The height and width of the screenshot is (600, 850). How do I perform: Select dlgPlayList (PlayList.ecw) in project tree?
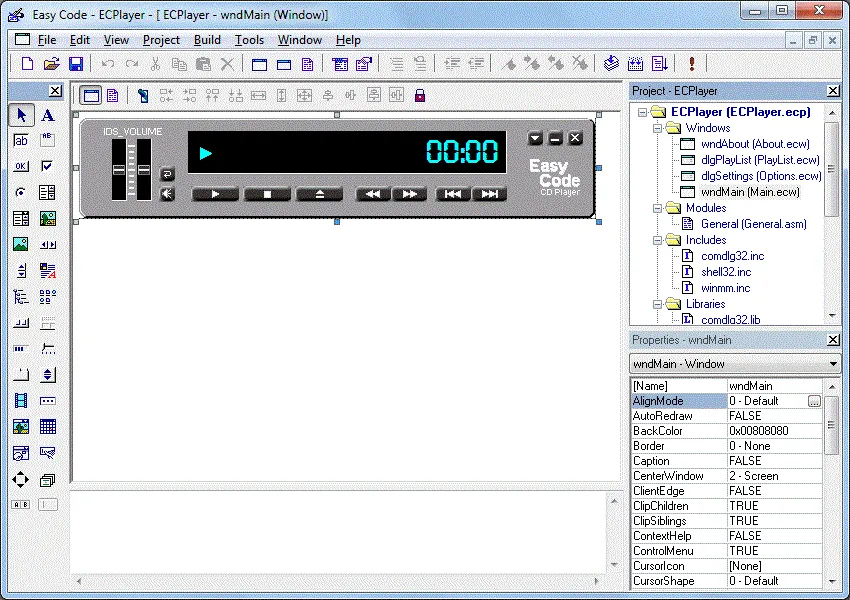[x=759, y=160]
